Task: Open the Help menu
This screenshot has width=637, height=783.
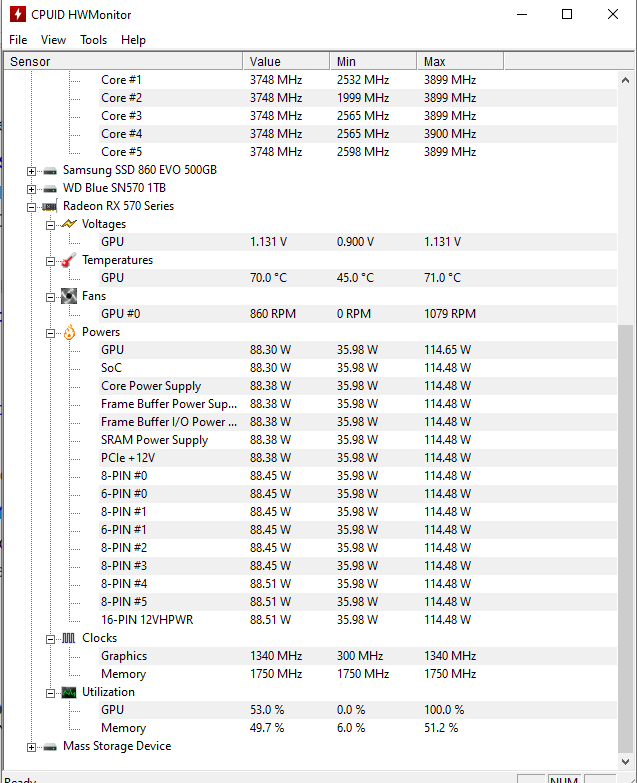Action: click(133, 40)
